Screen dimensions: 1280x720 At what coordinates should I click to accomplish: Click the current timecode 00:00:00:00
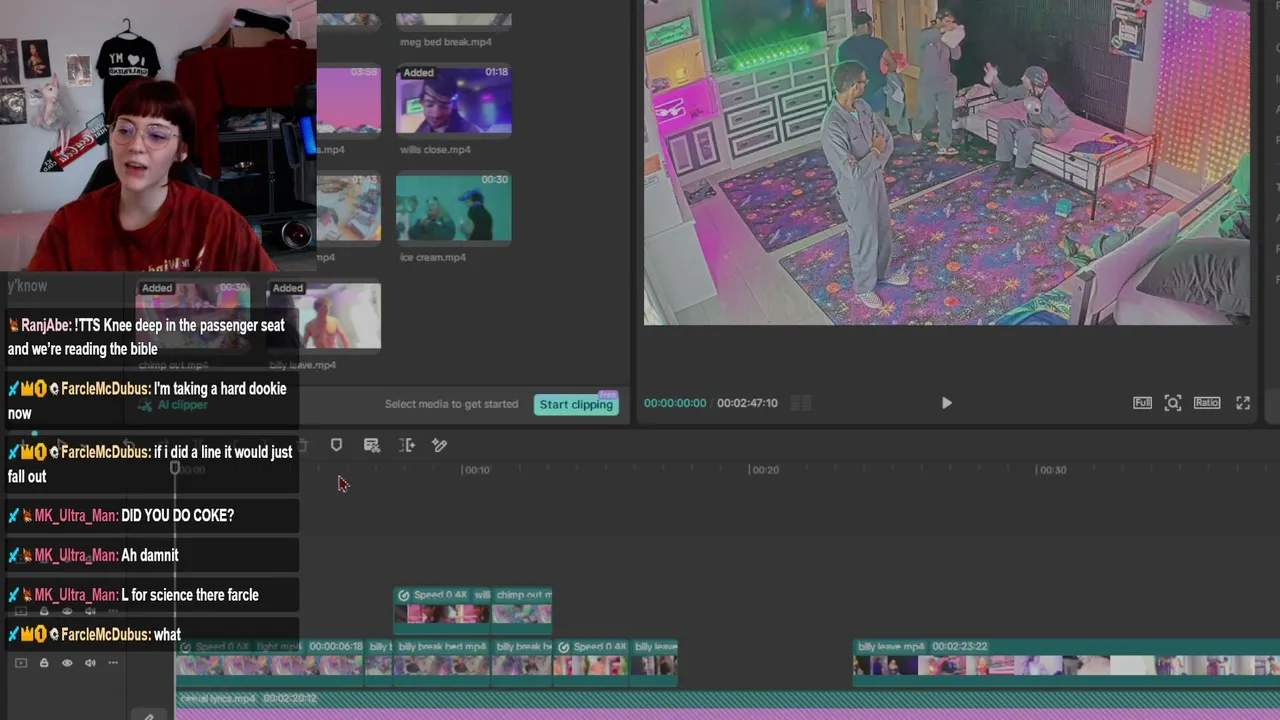point(675,403)
